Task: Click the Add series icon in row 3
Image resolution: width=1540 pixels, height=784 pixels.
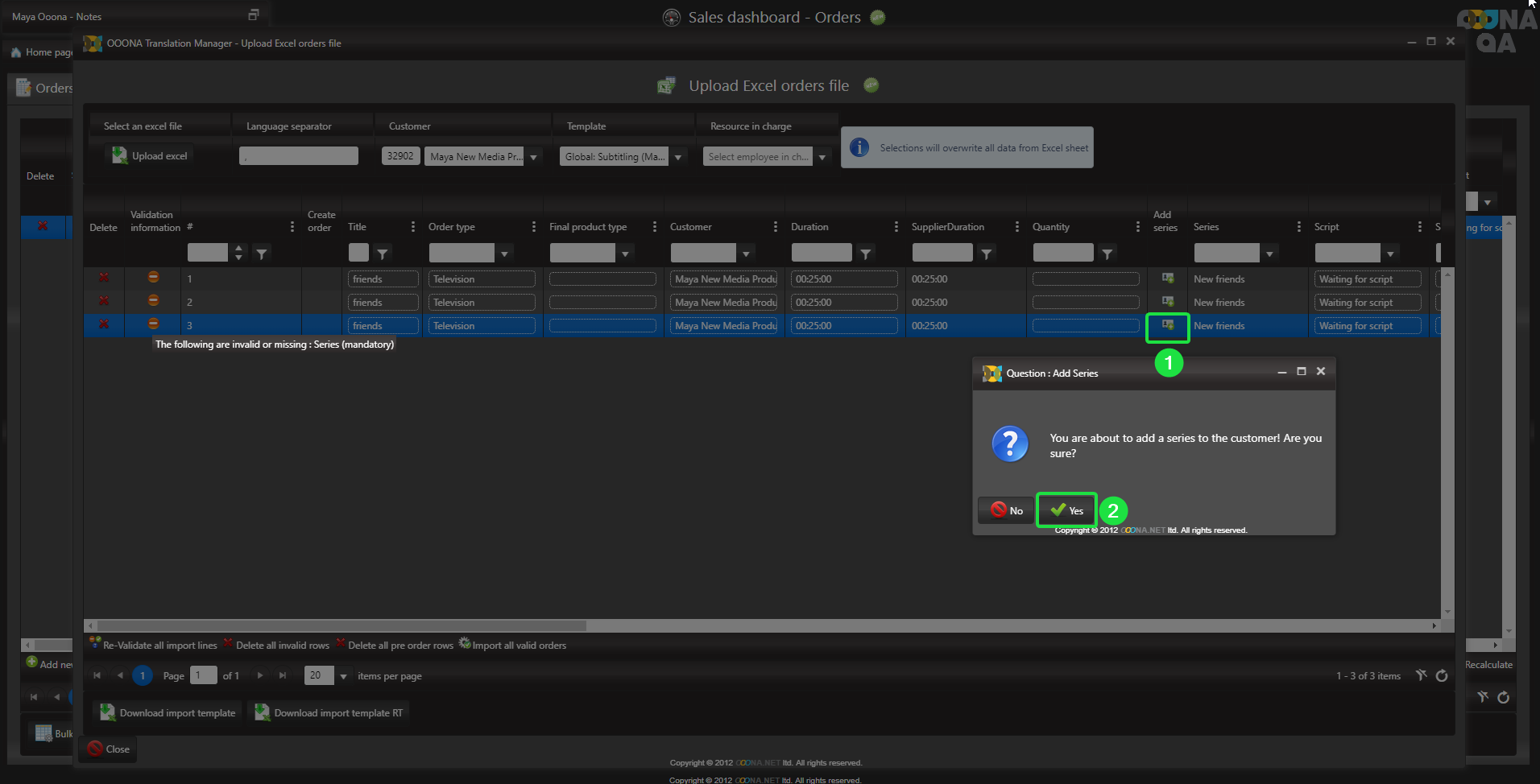Action: pyautogui.click(x=1167, y=325)
